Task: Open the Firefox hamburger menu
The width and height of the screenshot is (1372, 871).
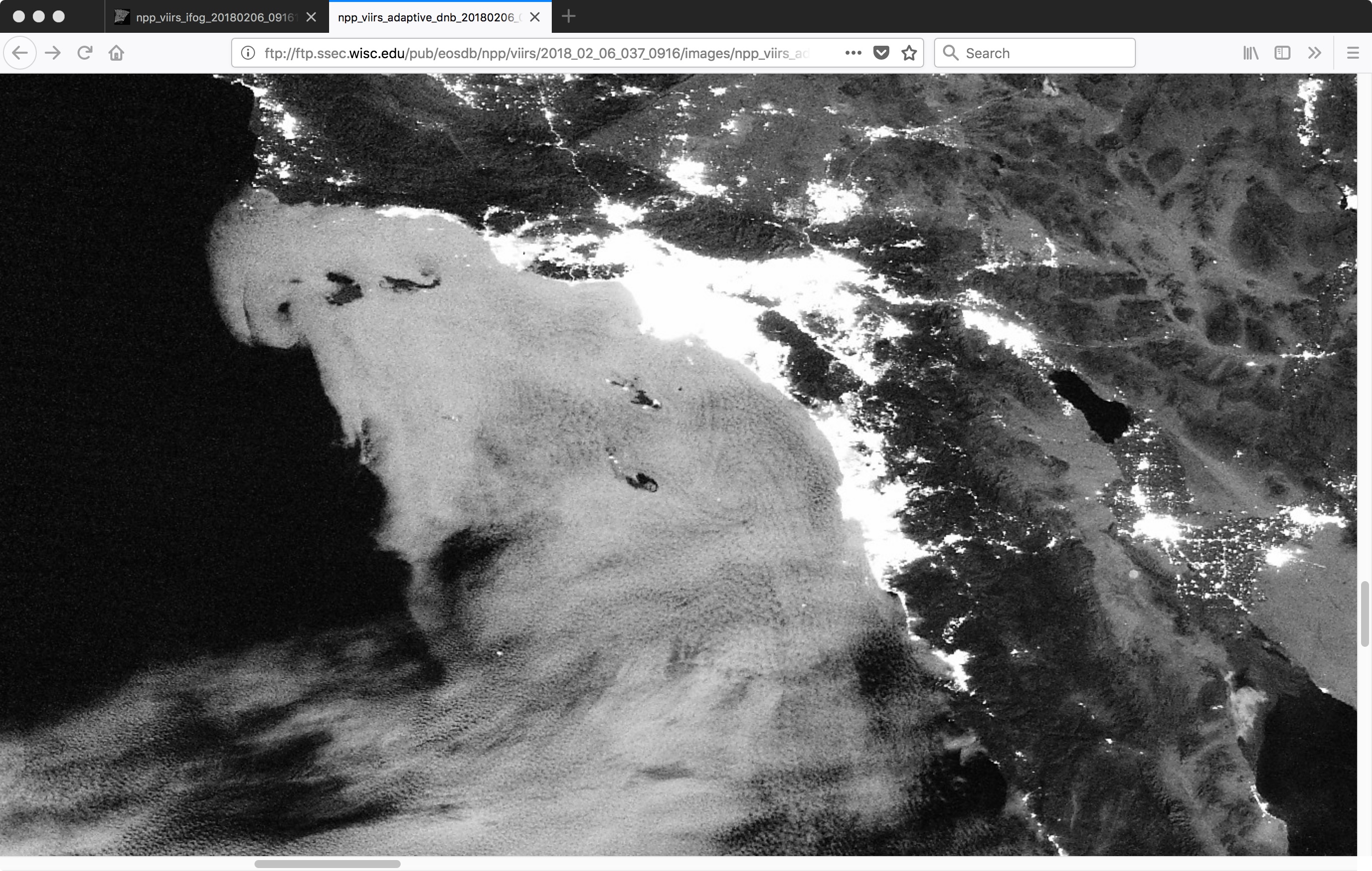Action: pyautogui.click(x=1353, y=53)
